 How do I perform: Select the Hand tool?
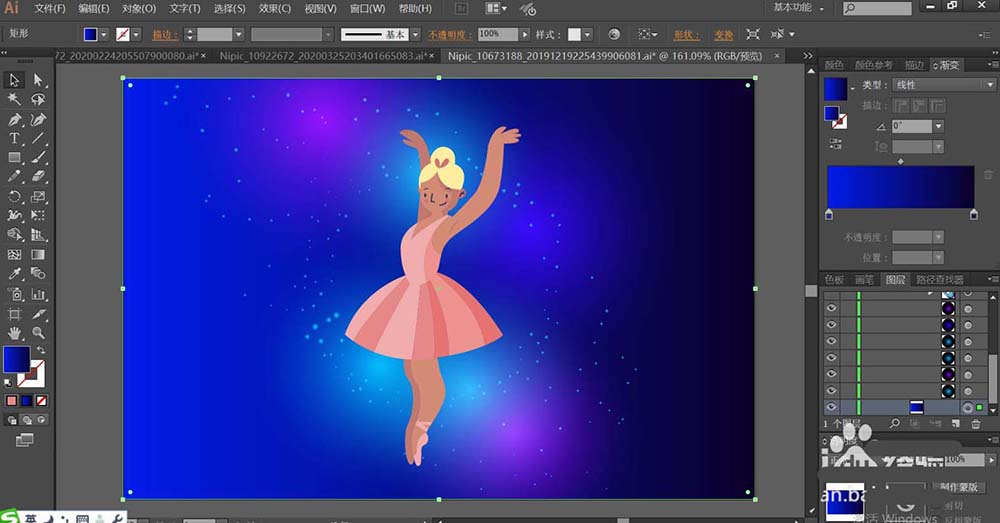point(15,332)
